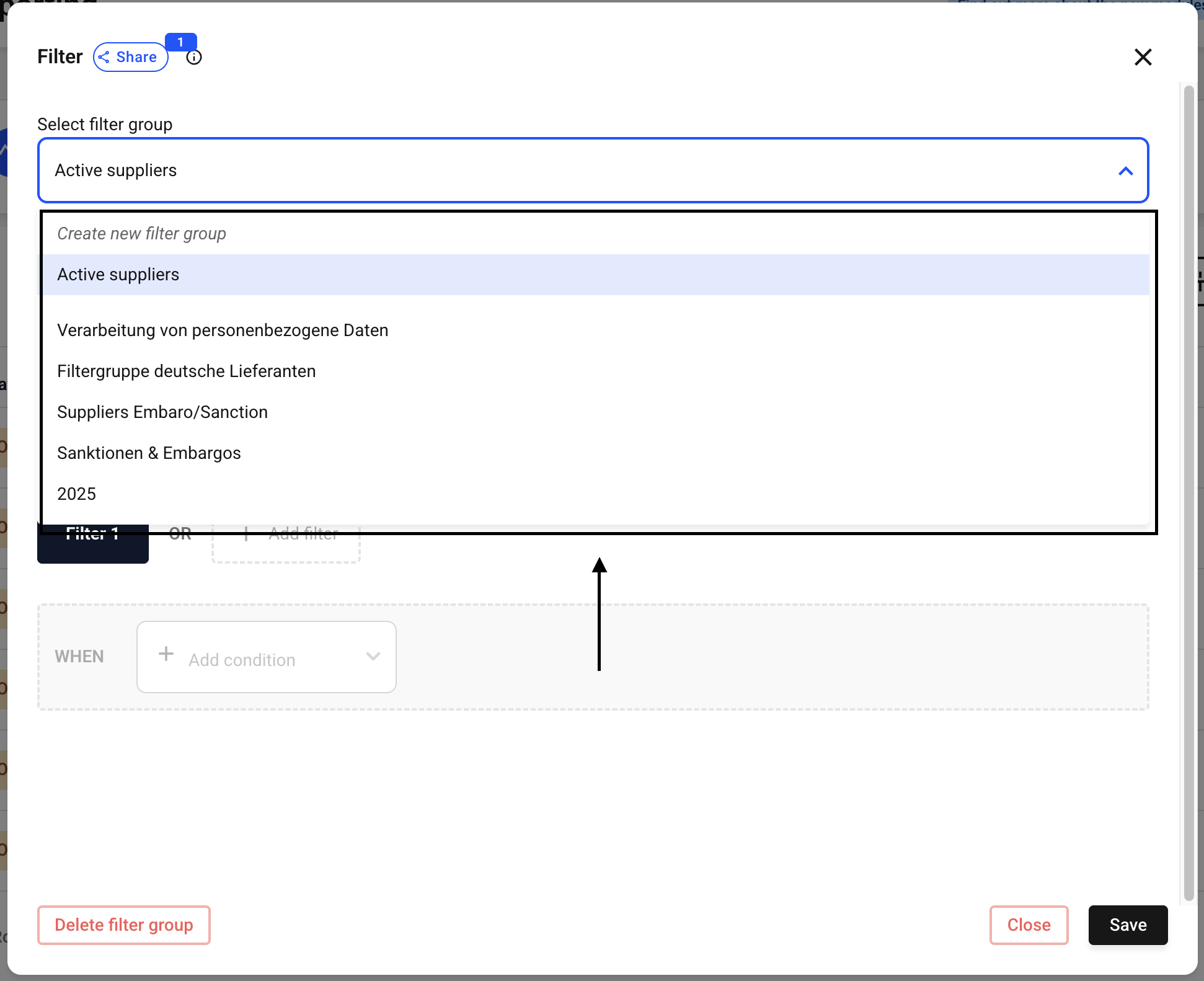This screenshot has width=1204, height=981.
Task: Click the blue badge showing 1
Action: coord(180,42)
